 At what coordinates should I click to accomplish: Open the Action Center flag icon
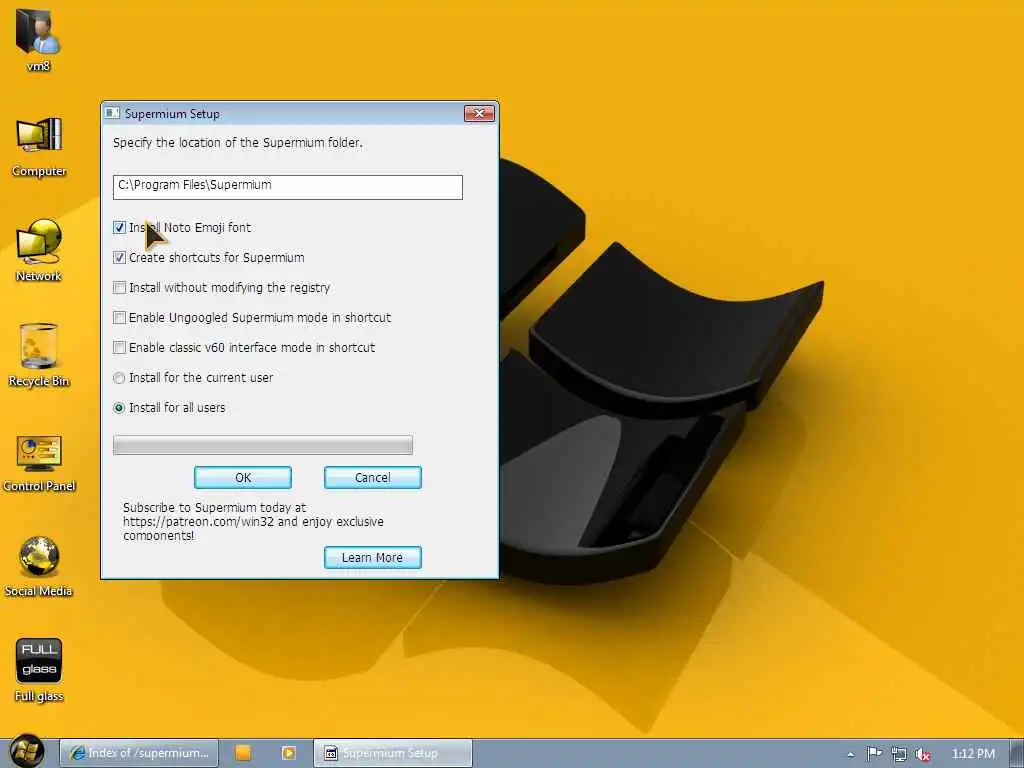874,754
